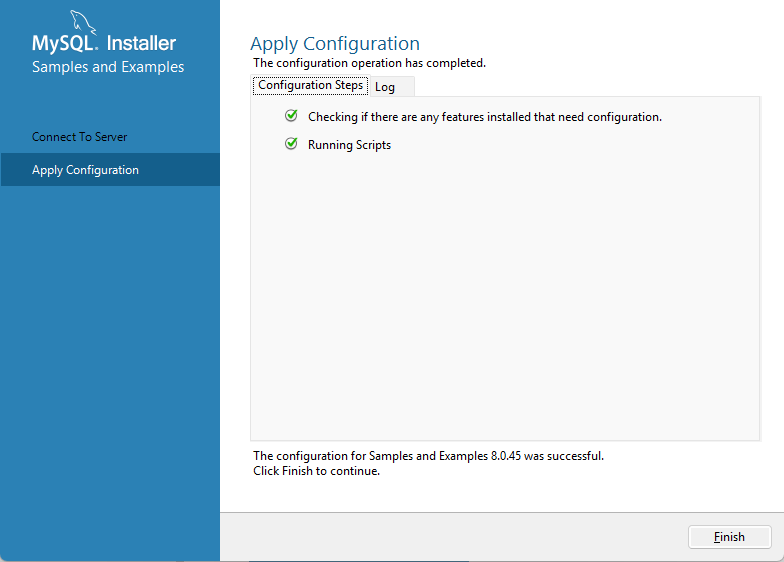The image size is (784, 562).
Task: Click the 'Samples and Examples 8.0.45 was successful' message
Action: coord(428,456)
